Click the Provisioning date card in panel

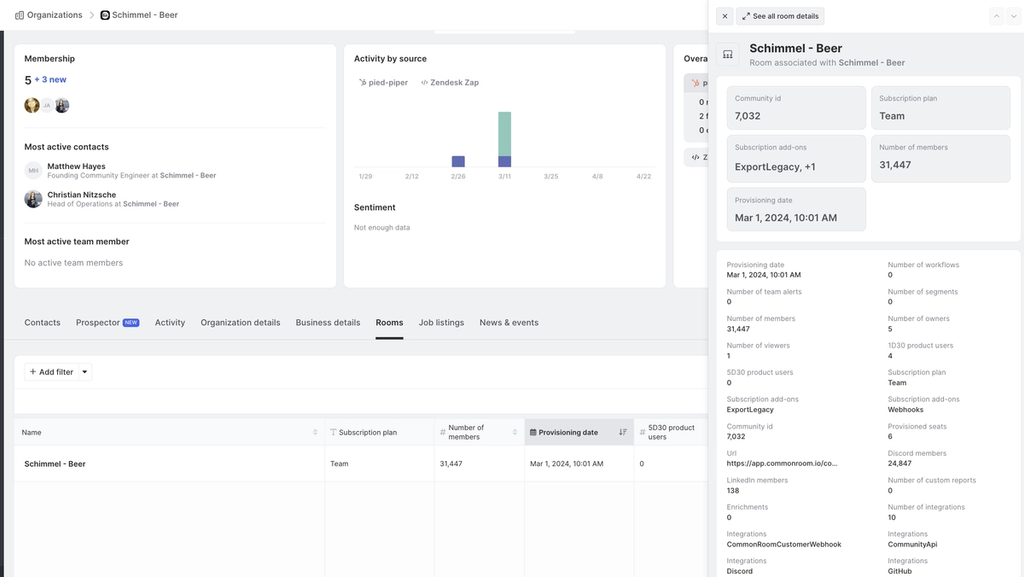click(x=796, y=210)
